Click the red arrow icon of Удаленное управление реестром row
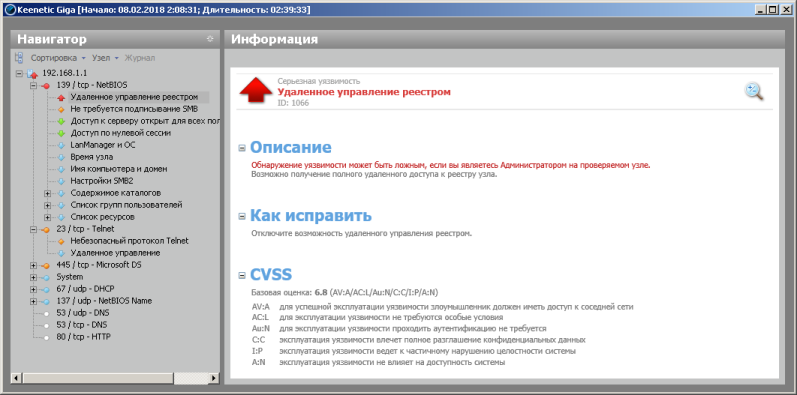This screenshot has width=797, height=395. click(61, 98)
